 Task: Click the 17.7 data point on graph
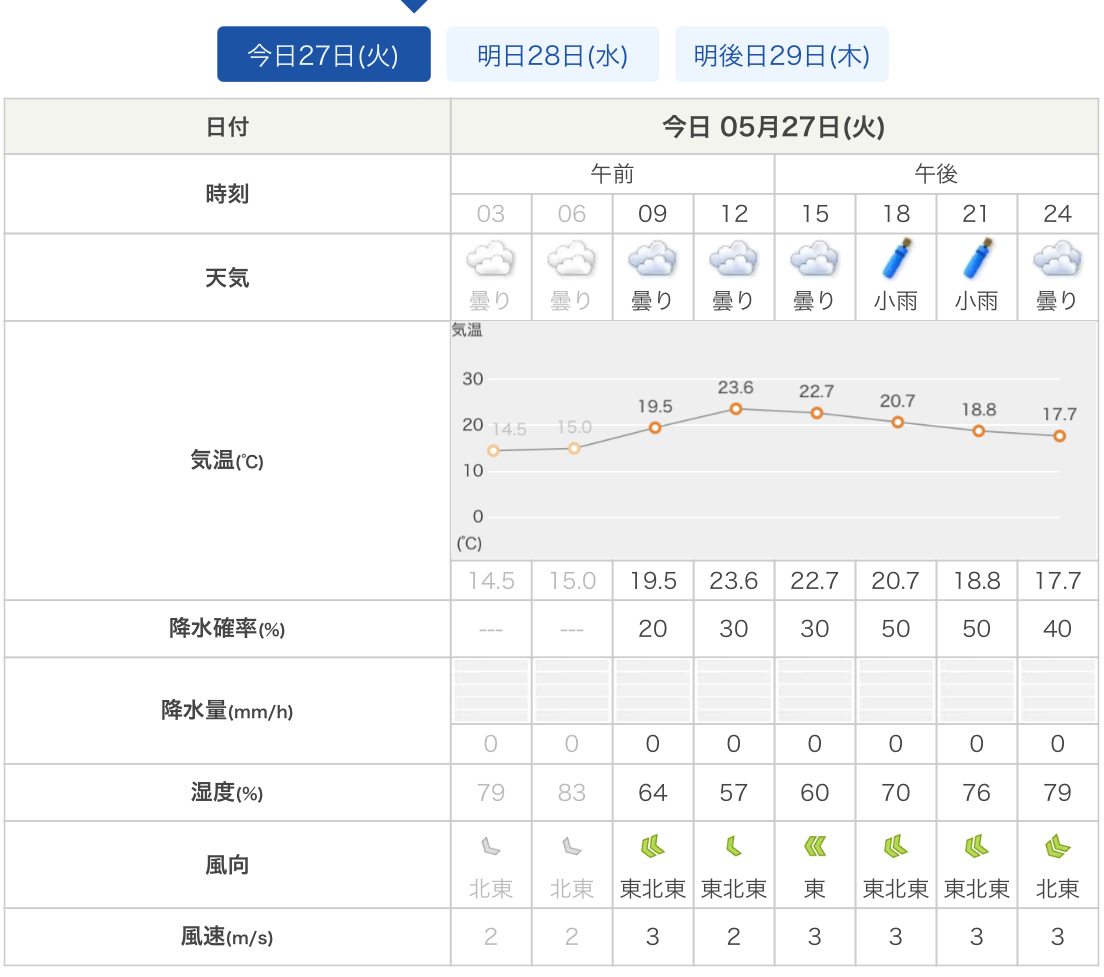click(x=1059, y=436)
